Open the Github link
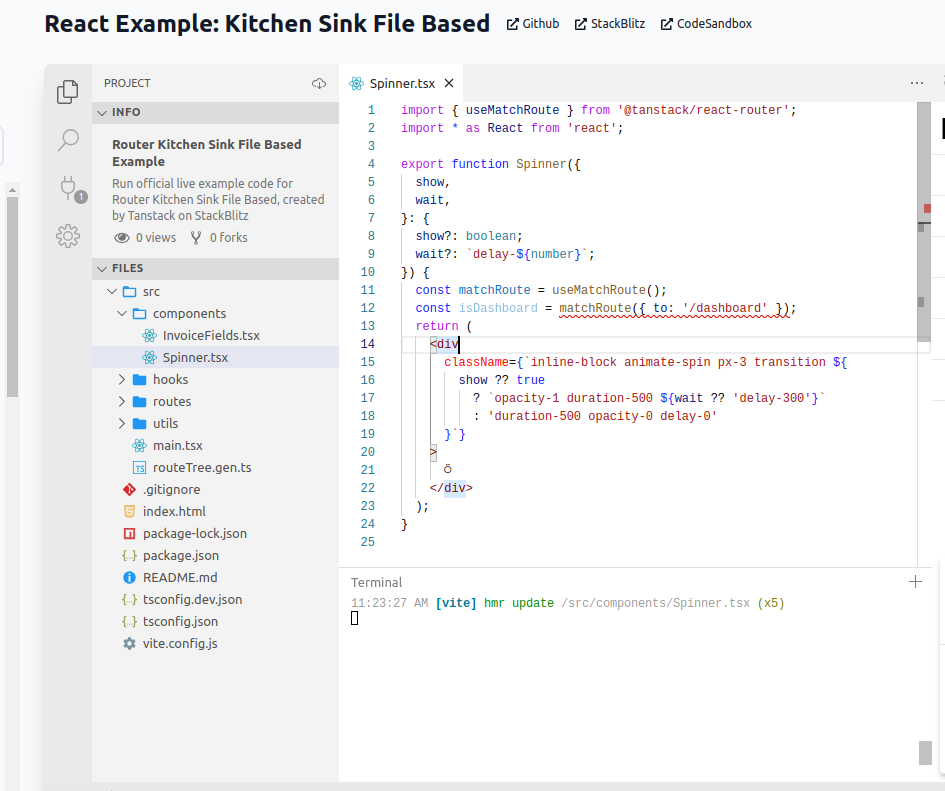The width and height of the screenshot is (945, 791). click(x=533, y=24)
